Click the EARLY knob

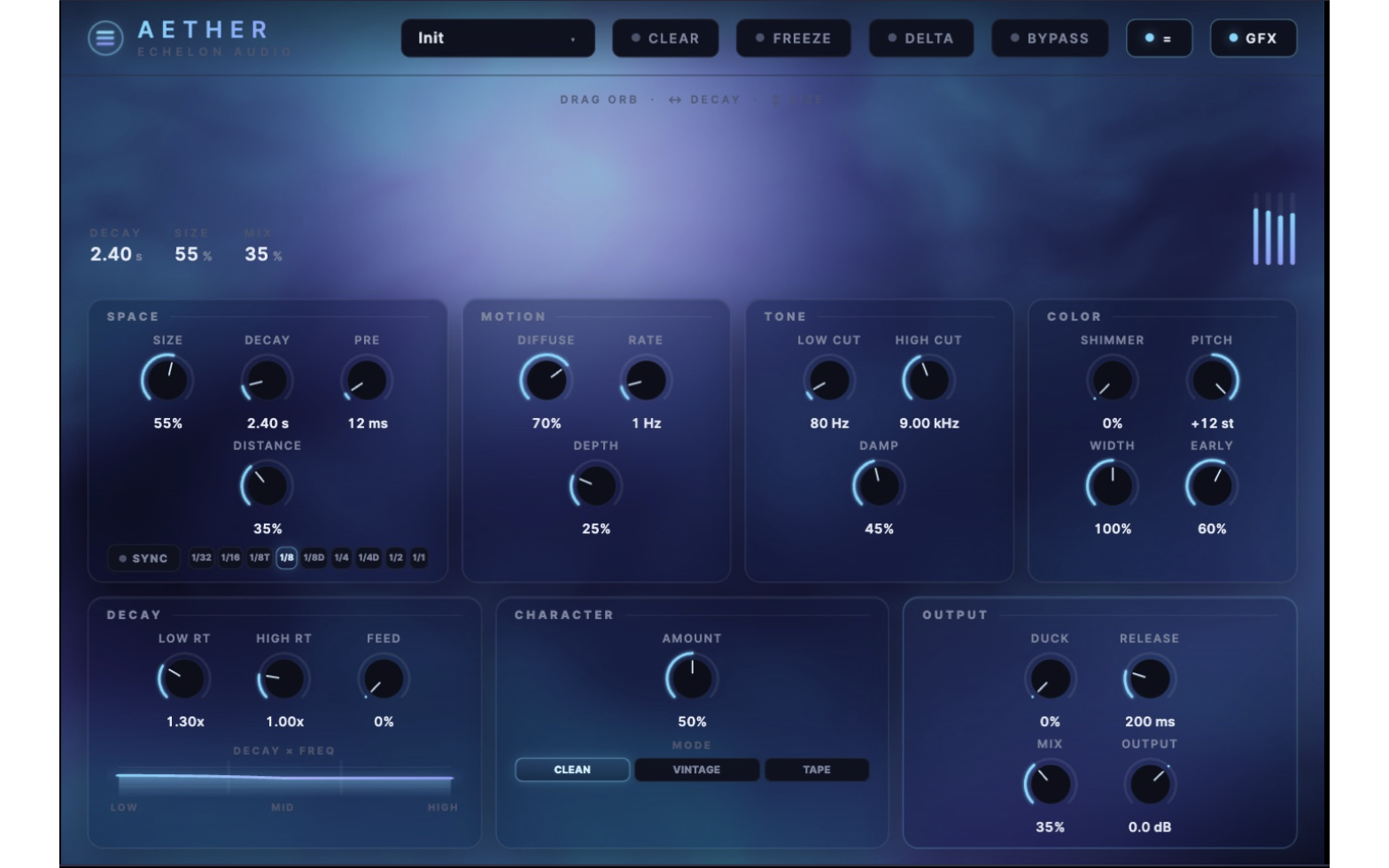click(1212, 485)
